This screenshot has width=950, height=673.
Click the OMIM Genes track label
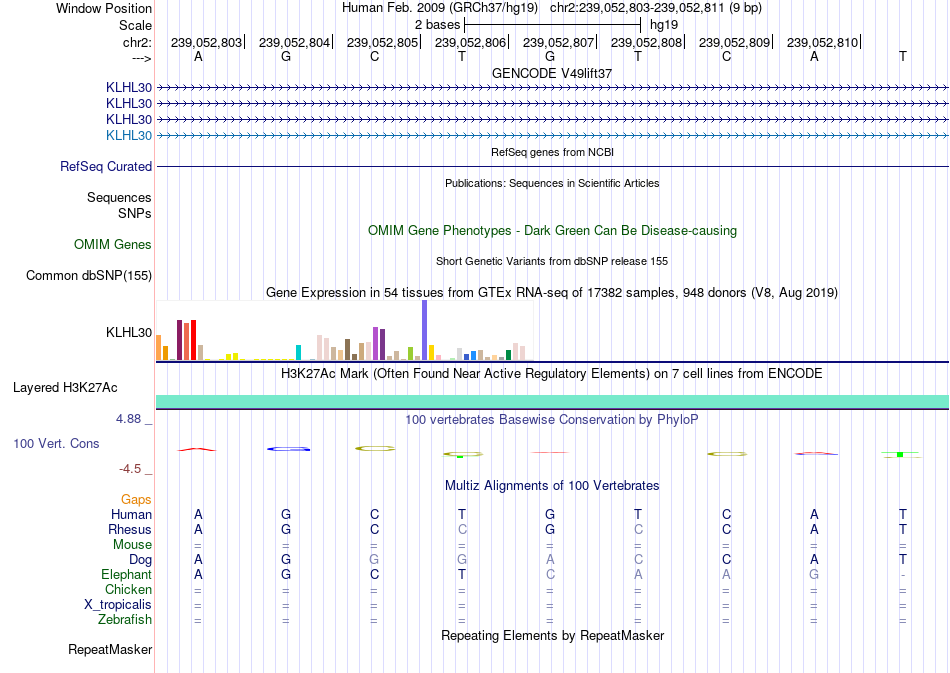113,244
